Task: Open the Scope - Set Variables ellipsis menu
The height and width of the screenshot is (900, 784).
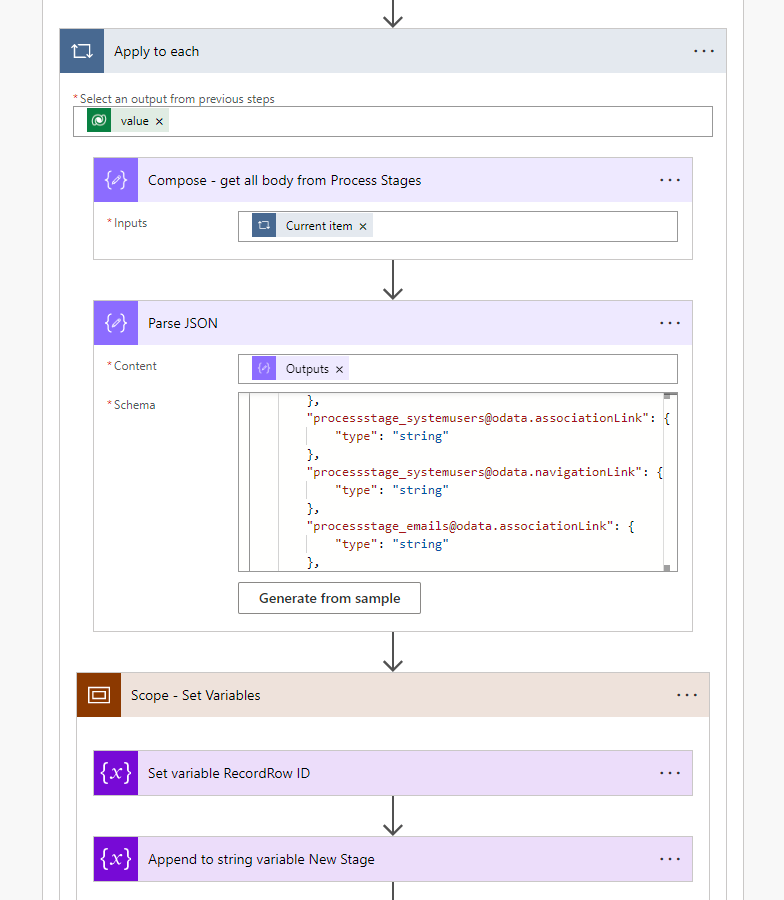Action: 687,695
